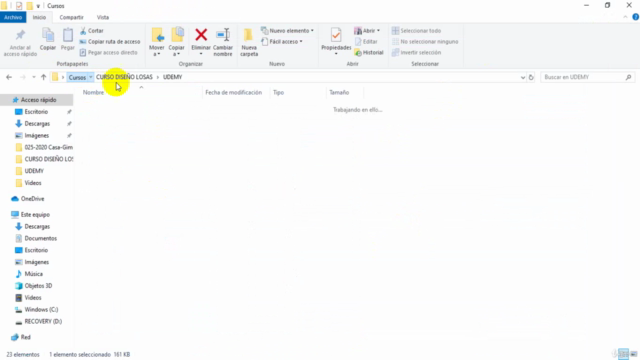
Task: Open address bar history dropdown
Action: pos(522,77)
